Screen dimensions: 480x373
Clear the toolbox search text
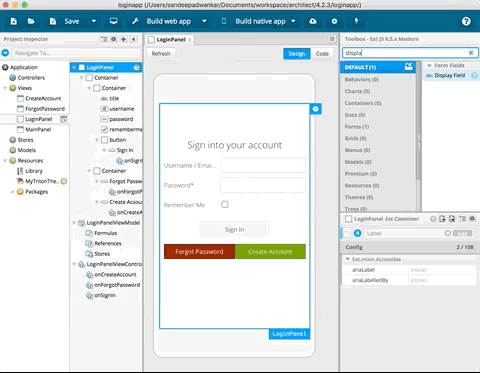tap(471, 53)
